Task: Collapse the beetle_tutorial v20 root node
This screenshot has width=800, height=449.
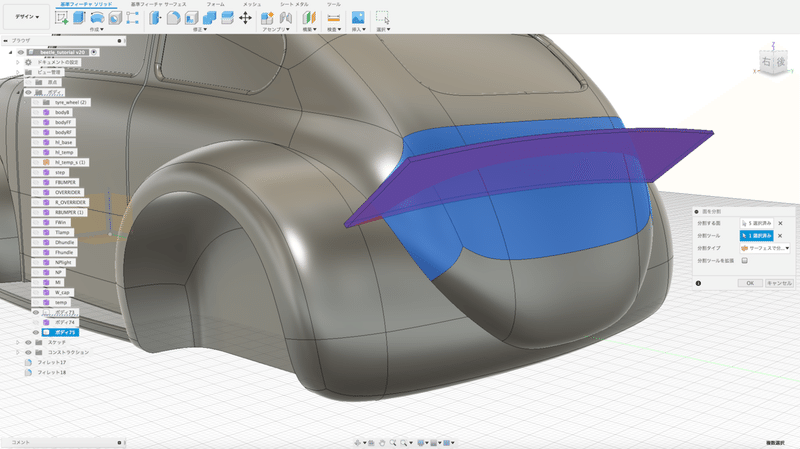Action: coord(10,52)
